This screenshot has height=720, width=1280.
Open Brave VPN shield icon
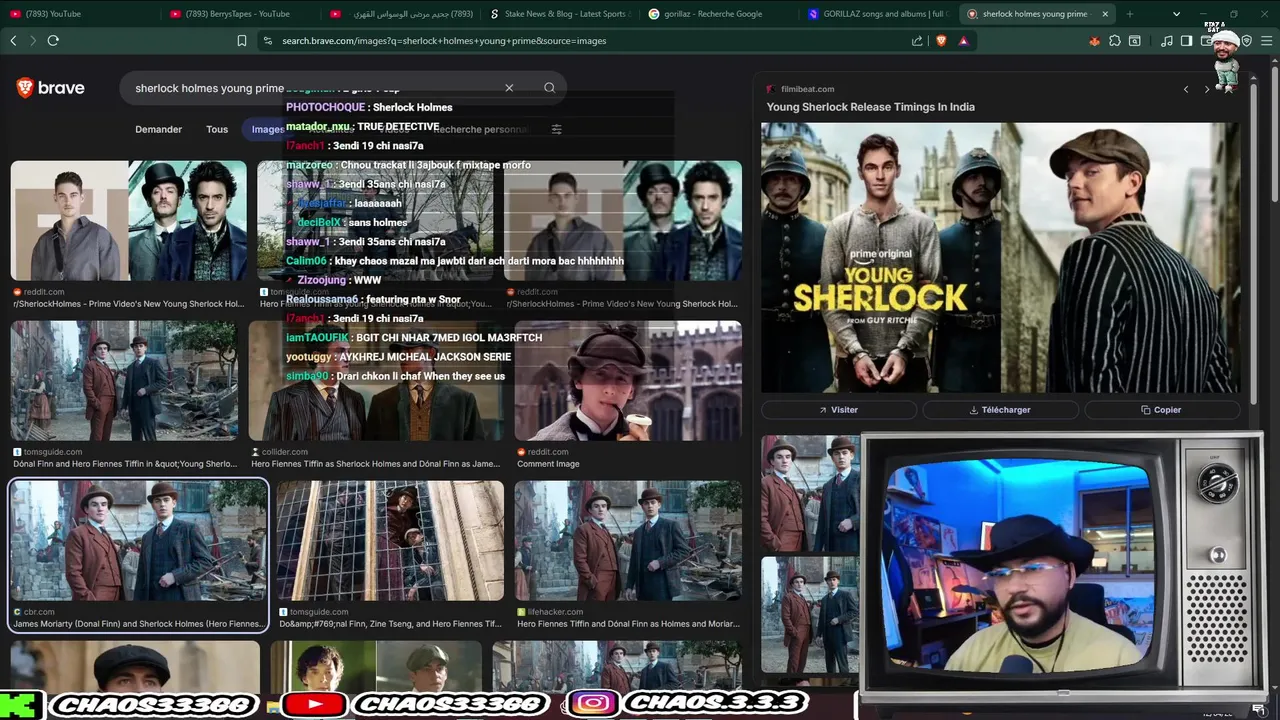(1247, 41)
